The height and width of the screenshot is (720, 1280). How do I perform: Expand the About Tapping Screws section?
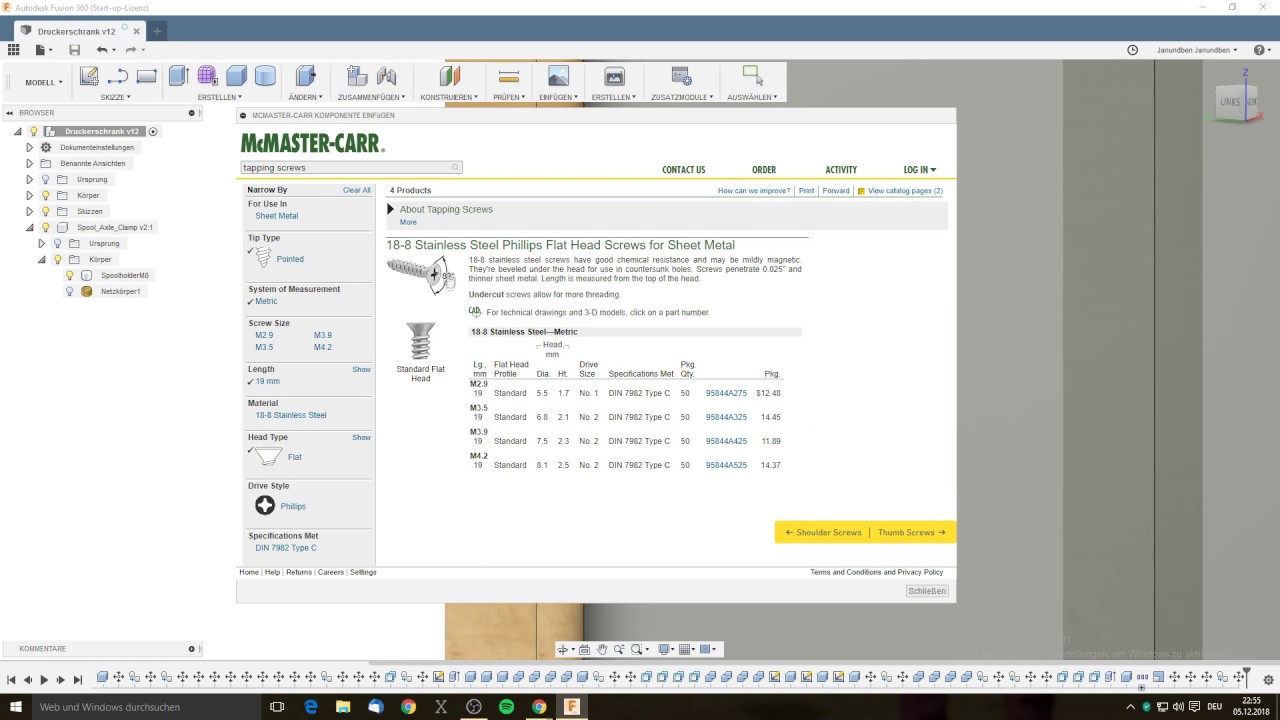click(391, 210)
